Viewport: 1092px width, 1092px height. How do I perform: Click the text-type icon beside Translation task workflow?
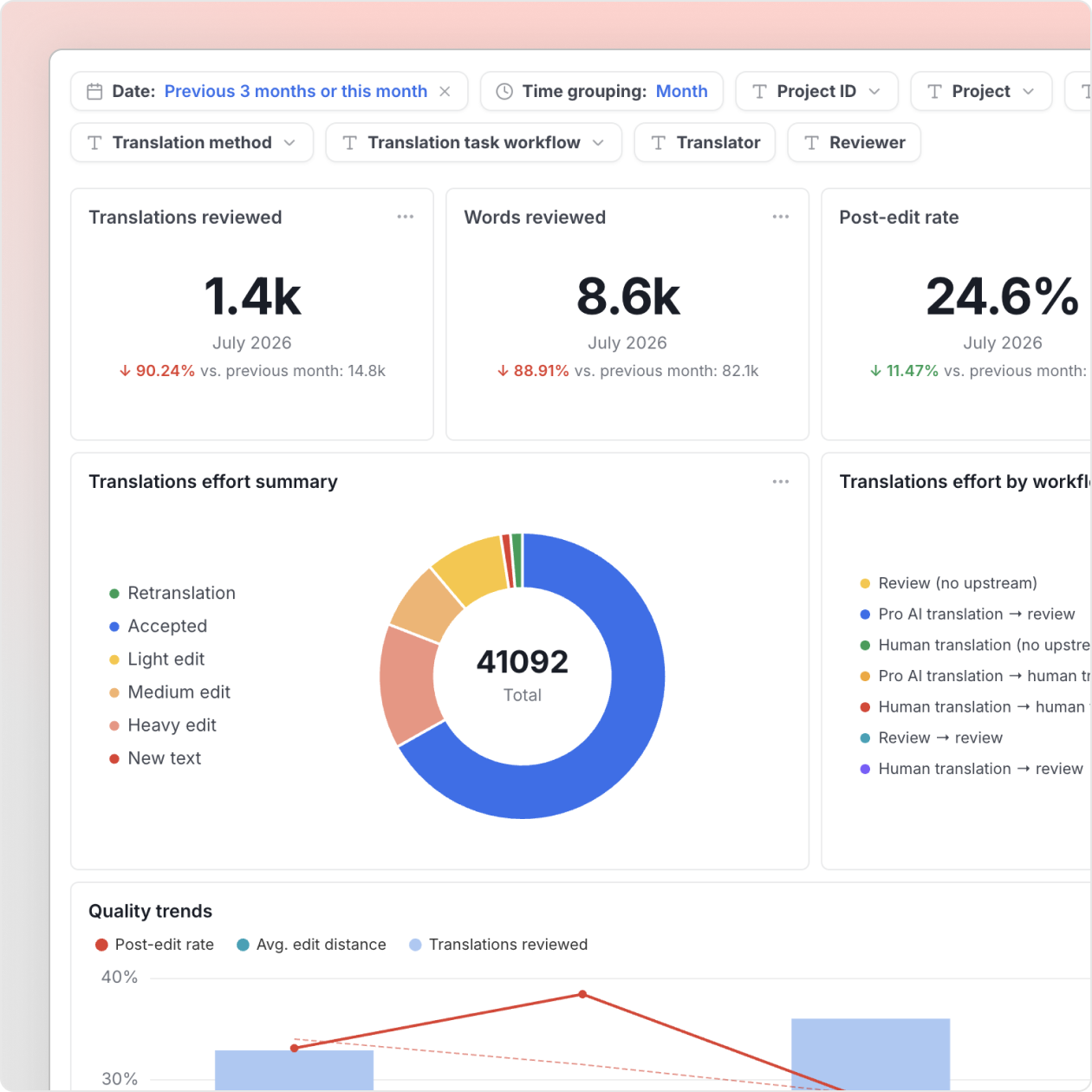click(350, 142)
